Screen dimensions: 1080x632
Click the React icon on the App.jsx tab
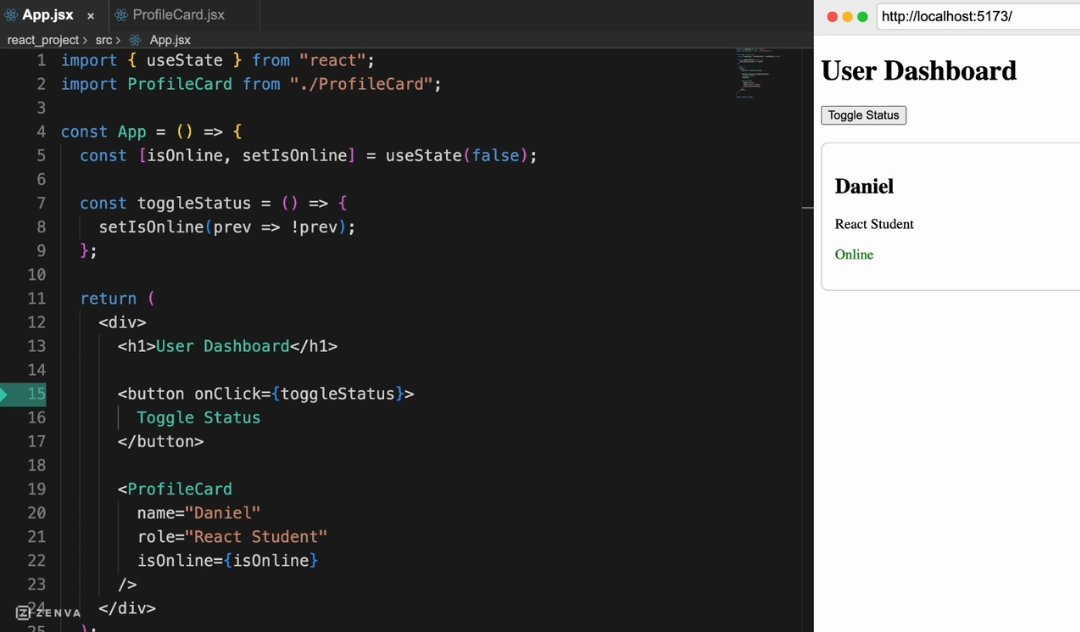pos(11,14)
